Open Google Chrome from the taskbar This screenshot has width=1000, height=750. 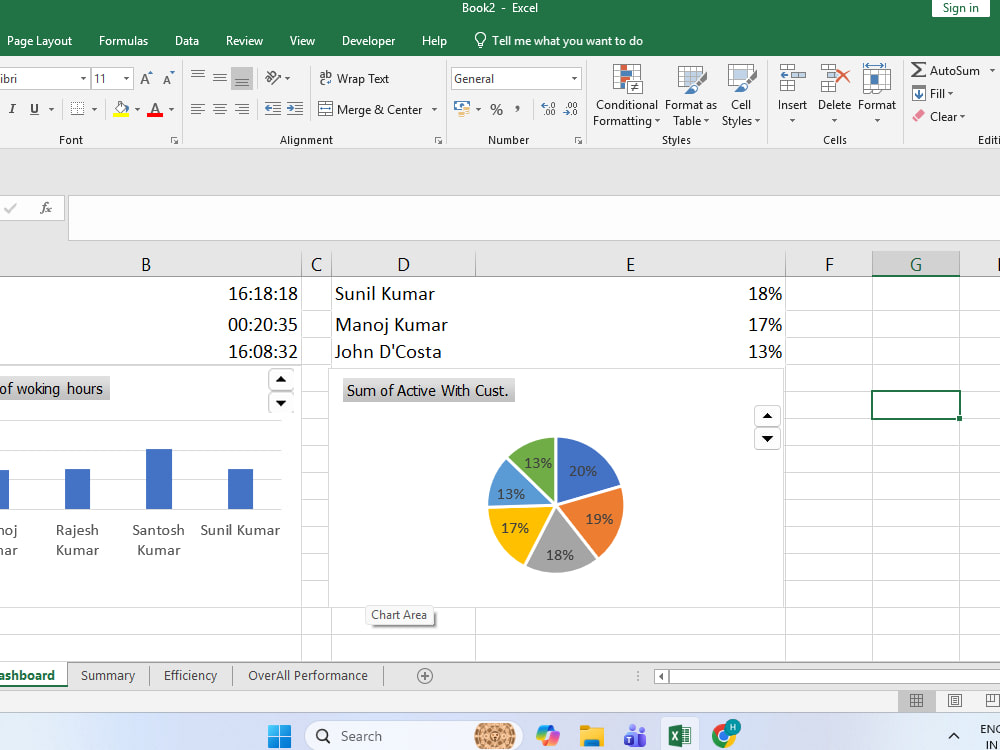pos(725,735)
